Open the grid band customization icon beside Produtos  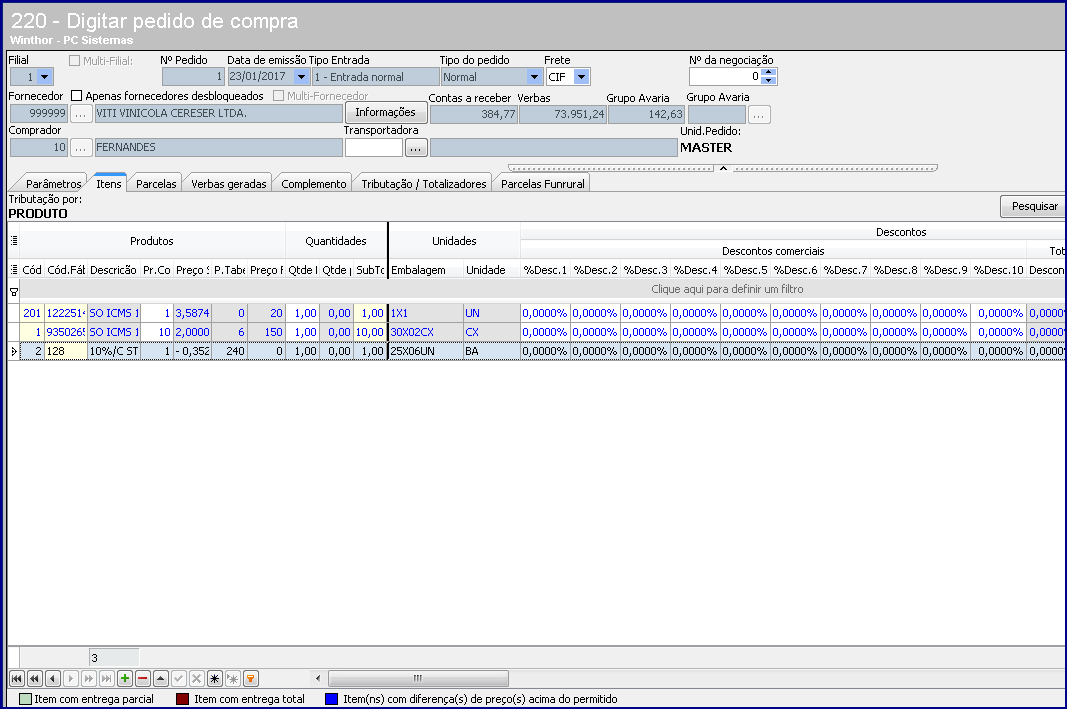point(14,241)
